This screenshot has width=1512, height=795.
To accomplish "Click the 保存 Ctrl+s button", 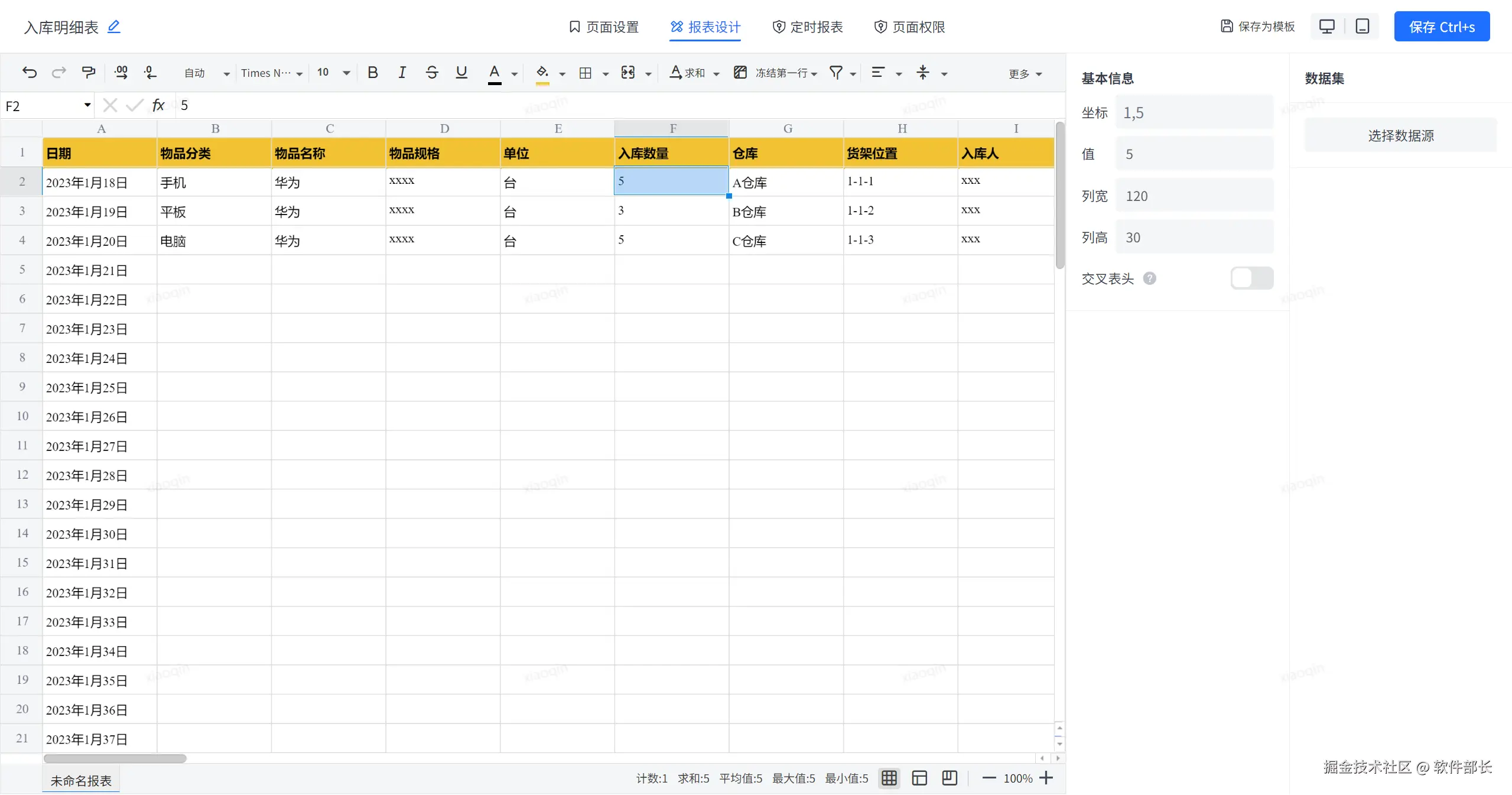I will point(1441,27).
